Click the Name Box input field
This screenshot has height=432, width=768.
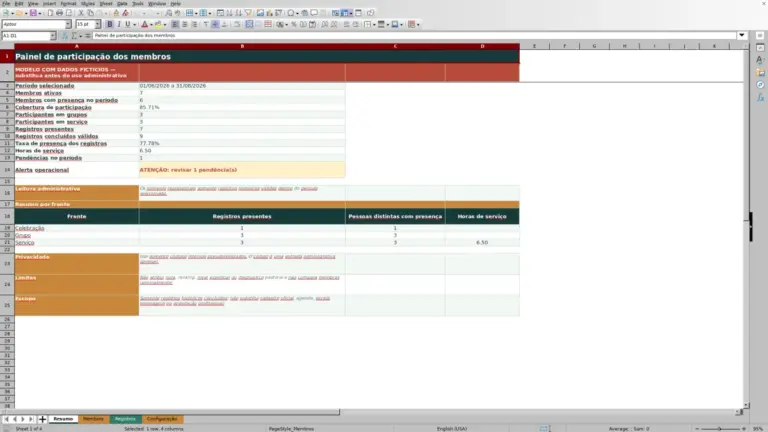pyautogui.click(x=25, y=36)
